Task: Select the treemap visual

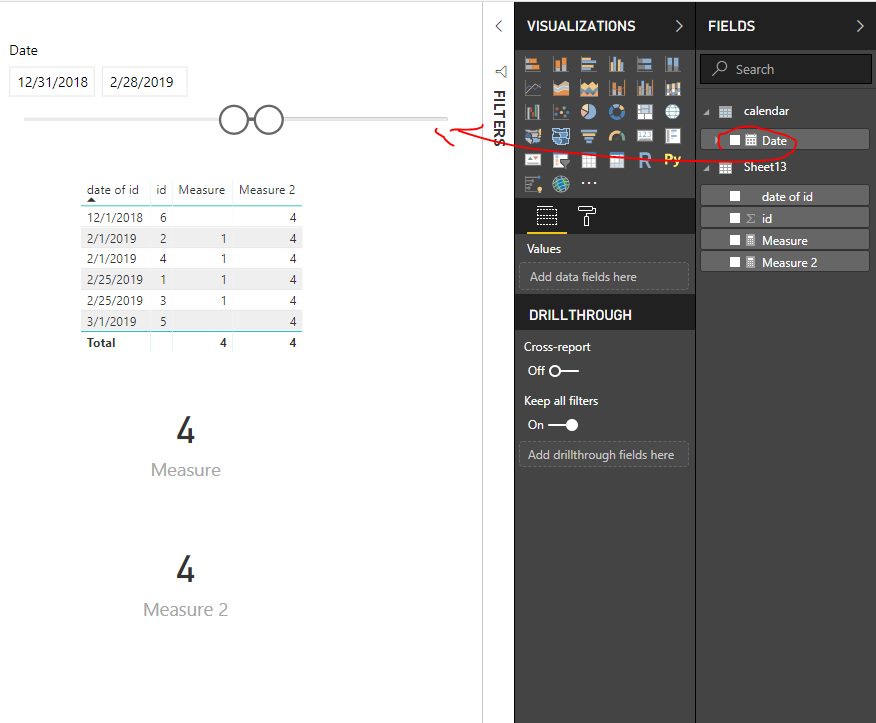Action: pos(645,112)
